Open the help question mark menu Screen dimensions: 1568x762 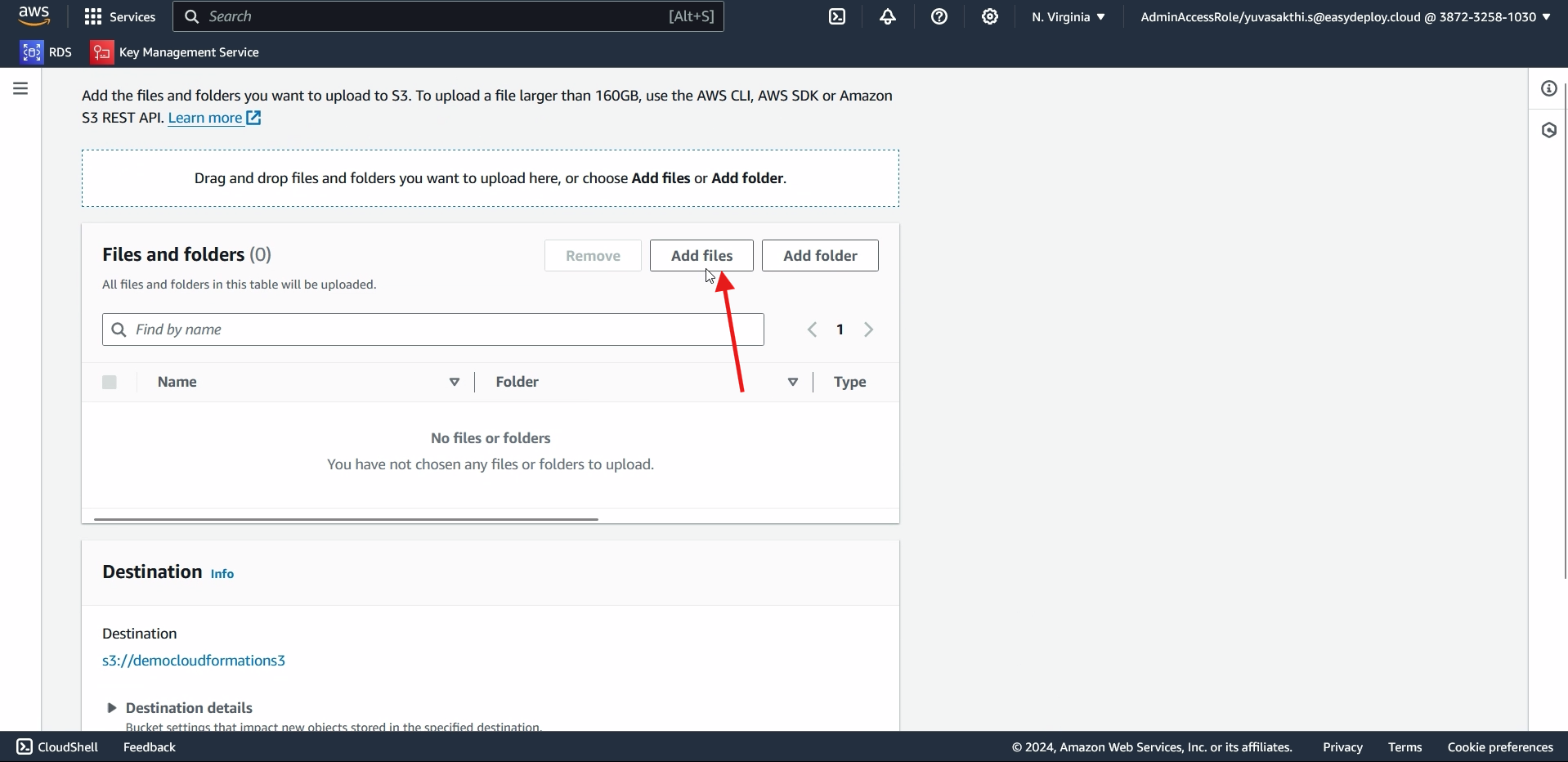click(939, 16)
